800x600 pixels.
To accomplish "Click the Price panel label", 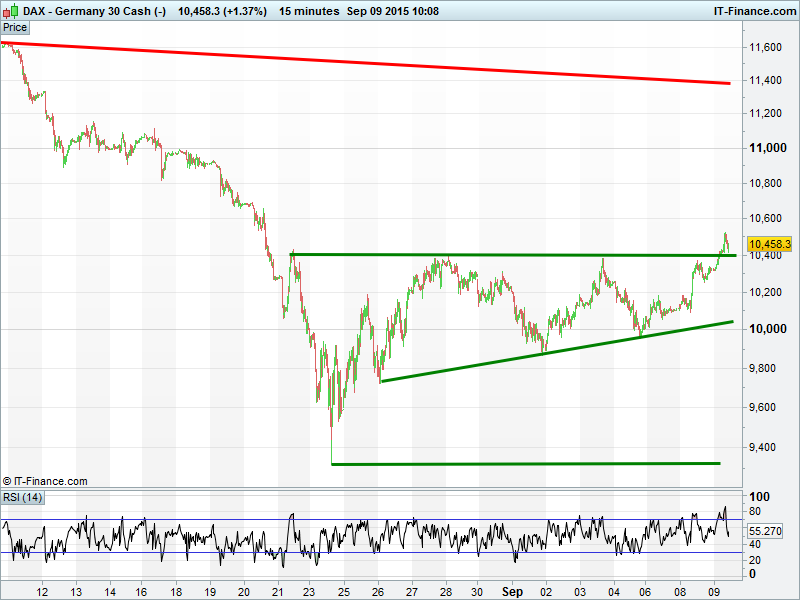I will [x=16, y=28].
